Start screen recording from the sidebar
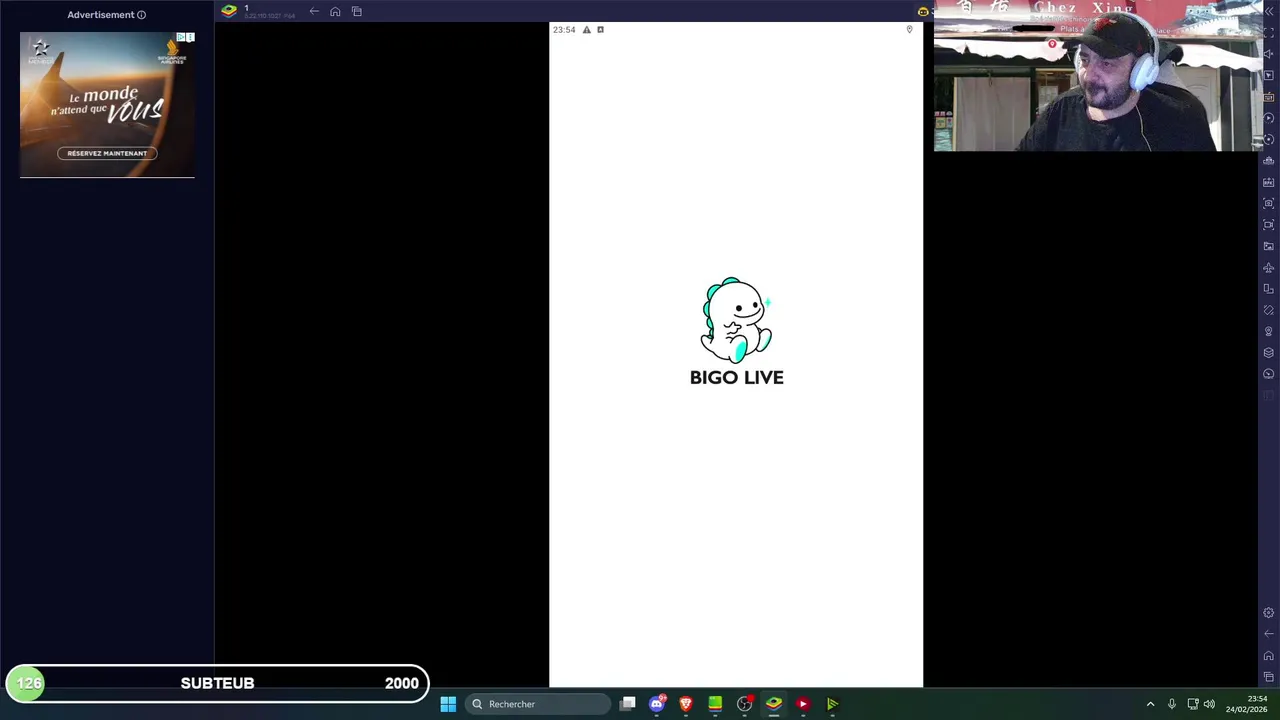 (x=1269, y=225)
